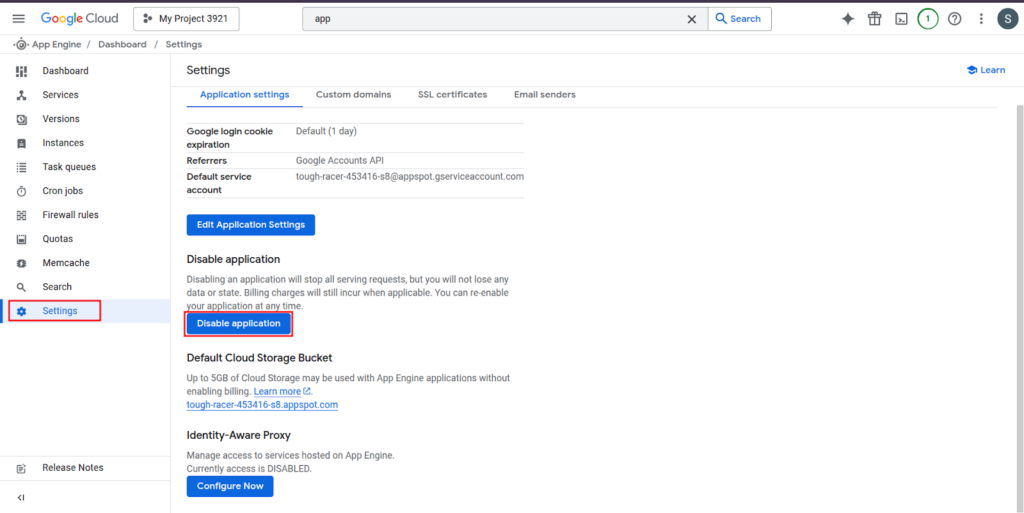Click the App Engine breadcrumb icon

(22, 44)
